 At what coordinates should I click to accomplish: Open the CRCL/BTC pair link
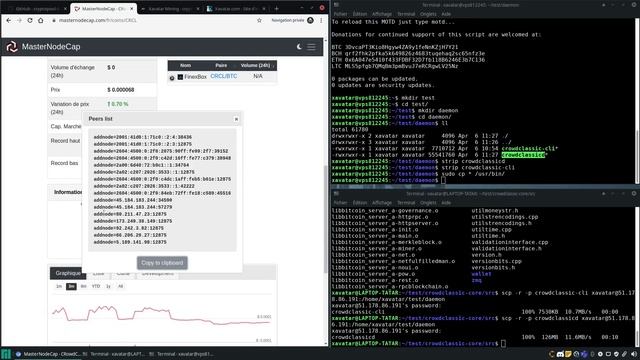click(x=224, y=76)
